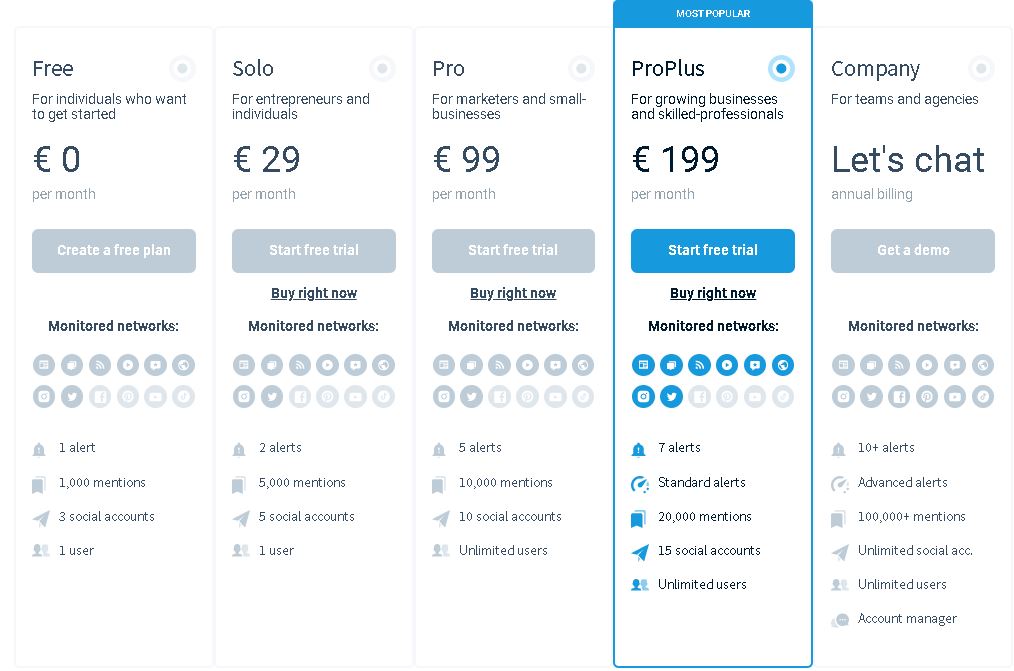
Task: Click the Pinterest icon in the Company plan
Action: (927, 396)
